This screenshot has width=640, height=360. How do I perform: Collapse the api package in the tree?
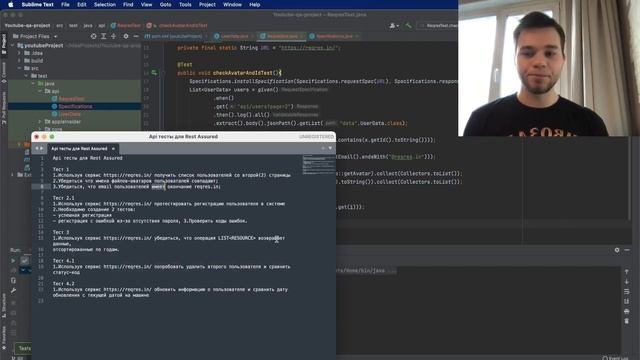40,91
